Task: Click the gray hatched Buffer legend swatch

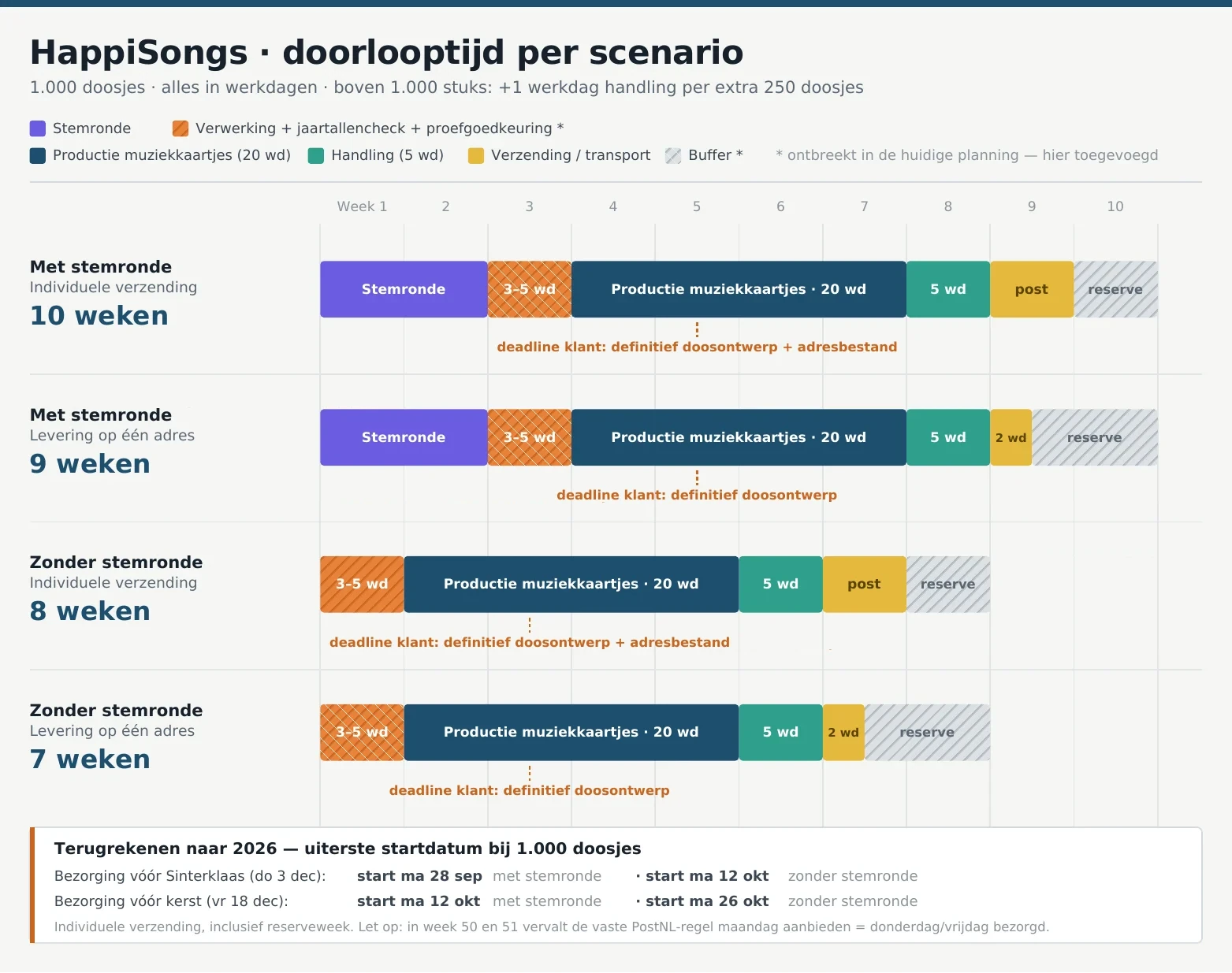Action: 673,155
